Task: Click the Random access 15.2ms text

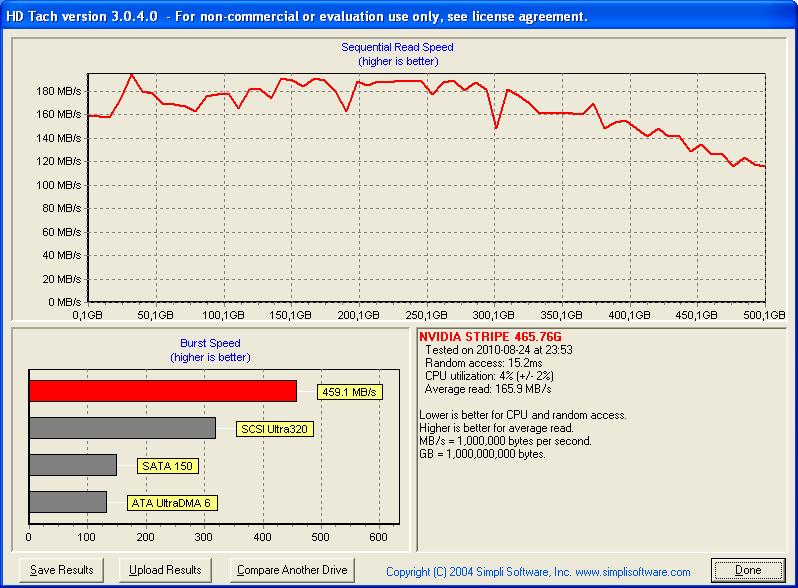Action: click(x=483, y=363)
